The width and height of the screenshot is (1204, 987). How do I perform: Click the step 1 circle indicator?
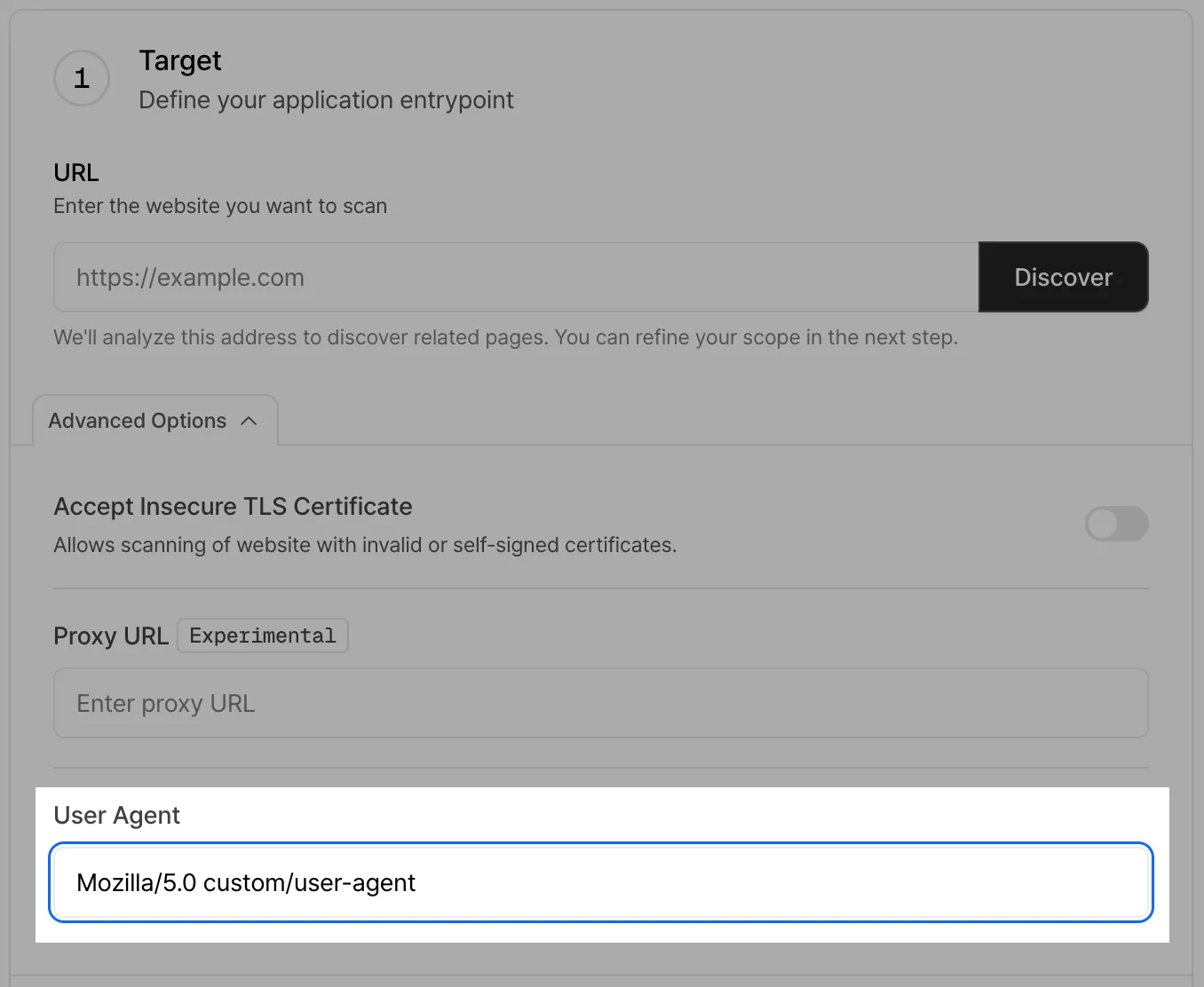pyautogui.click(x=81, y=78)
